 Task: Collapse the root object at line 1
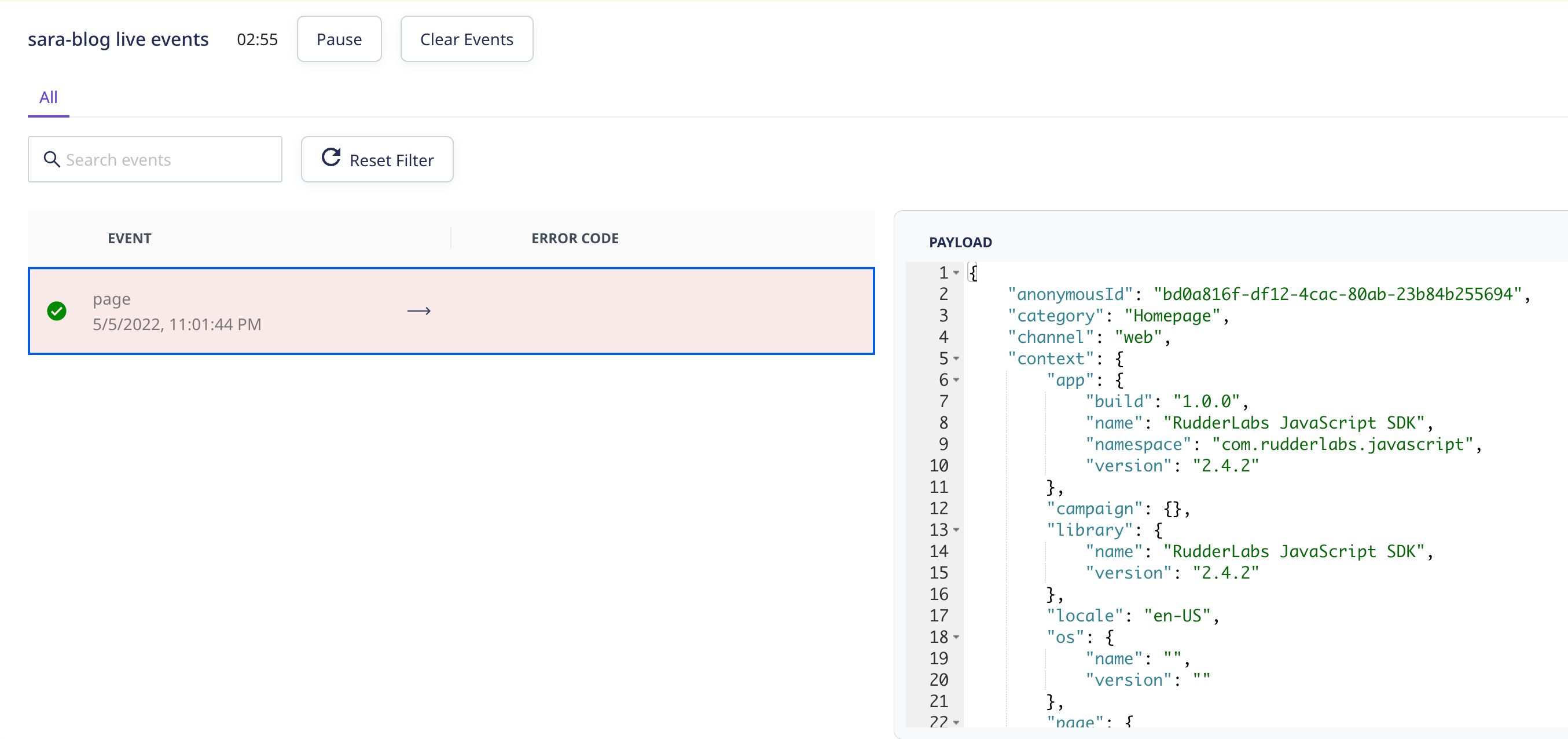click(956, 273)
